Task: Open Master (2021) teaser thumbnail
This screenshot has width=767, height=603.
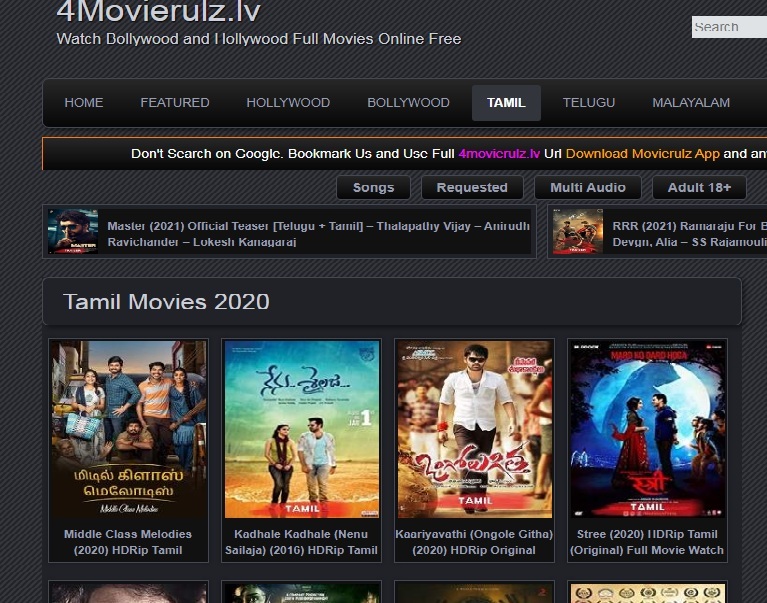Action: coord(73,231)
